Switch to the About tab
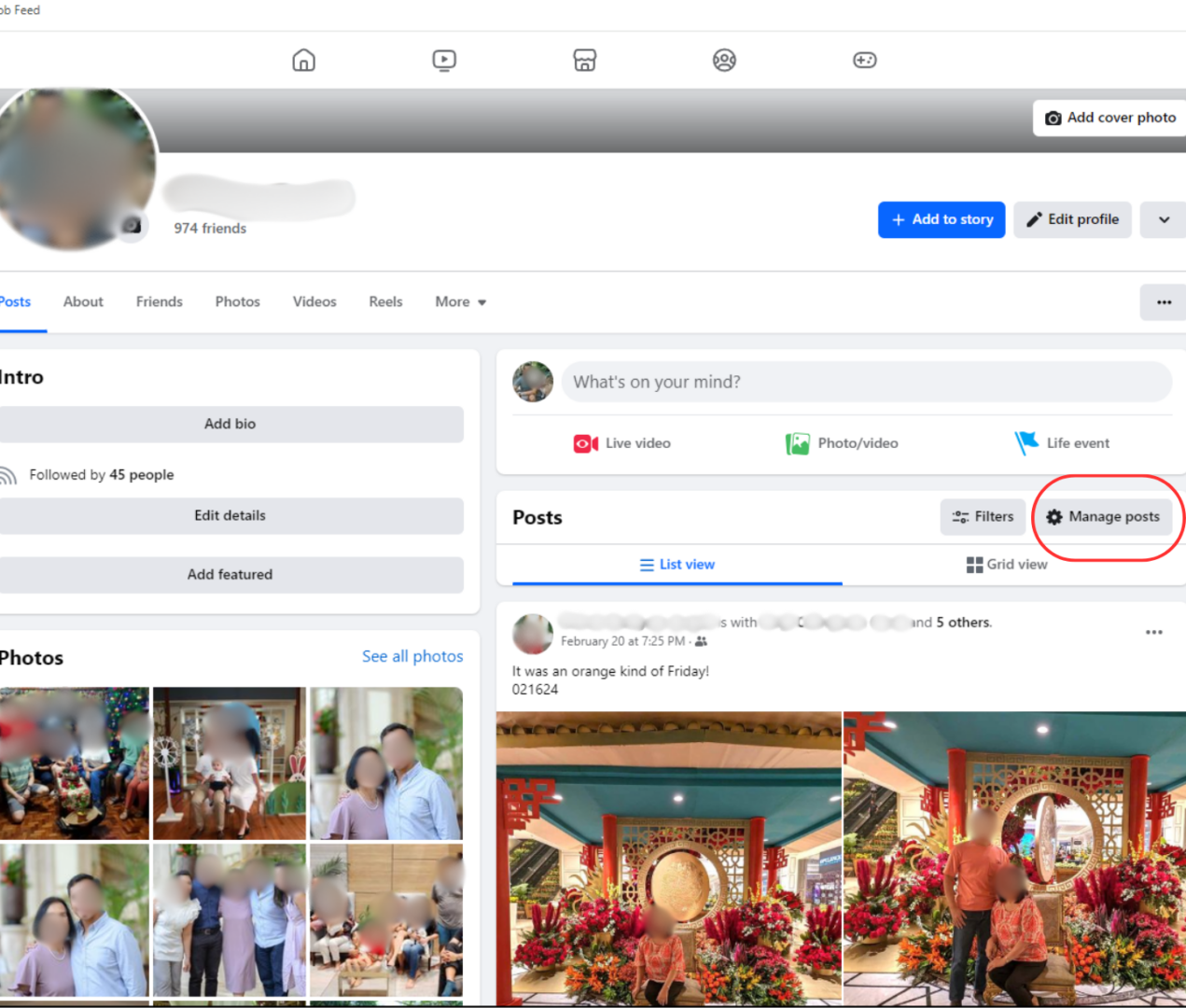The image size is (1186, 1008). point(83,301)
